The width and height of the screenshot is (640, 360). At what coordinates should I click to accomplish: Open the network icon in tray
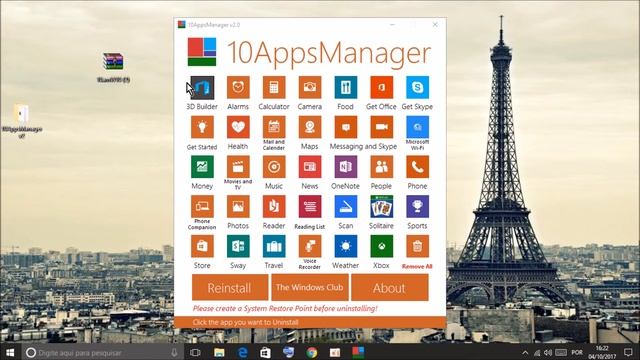[537, 353]
